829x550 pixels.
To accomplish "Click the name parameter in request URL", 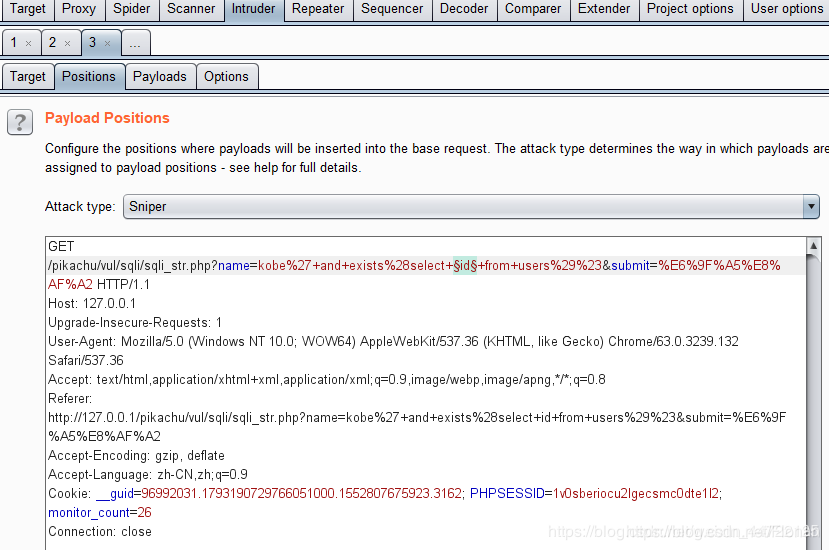I will (234, 265).
